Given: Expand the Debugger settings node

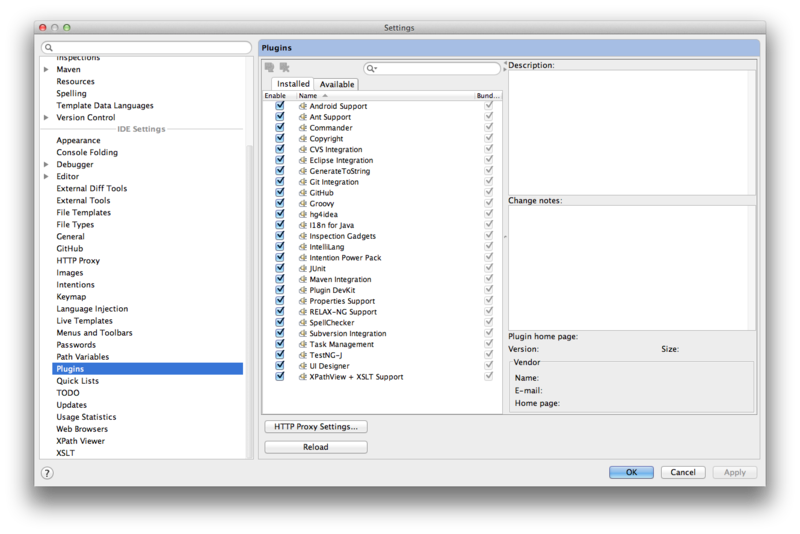Looking at the screenshot, I should 46,164.
